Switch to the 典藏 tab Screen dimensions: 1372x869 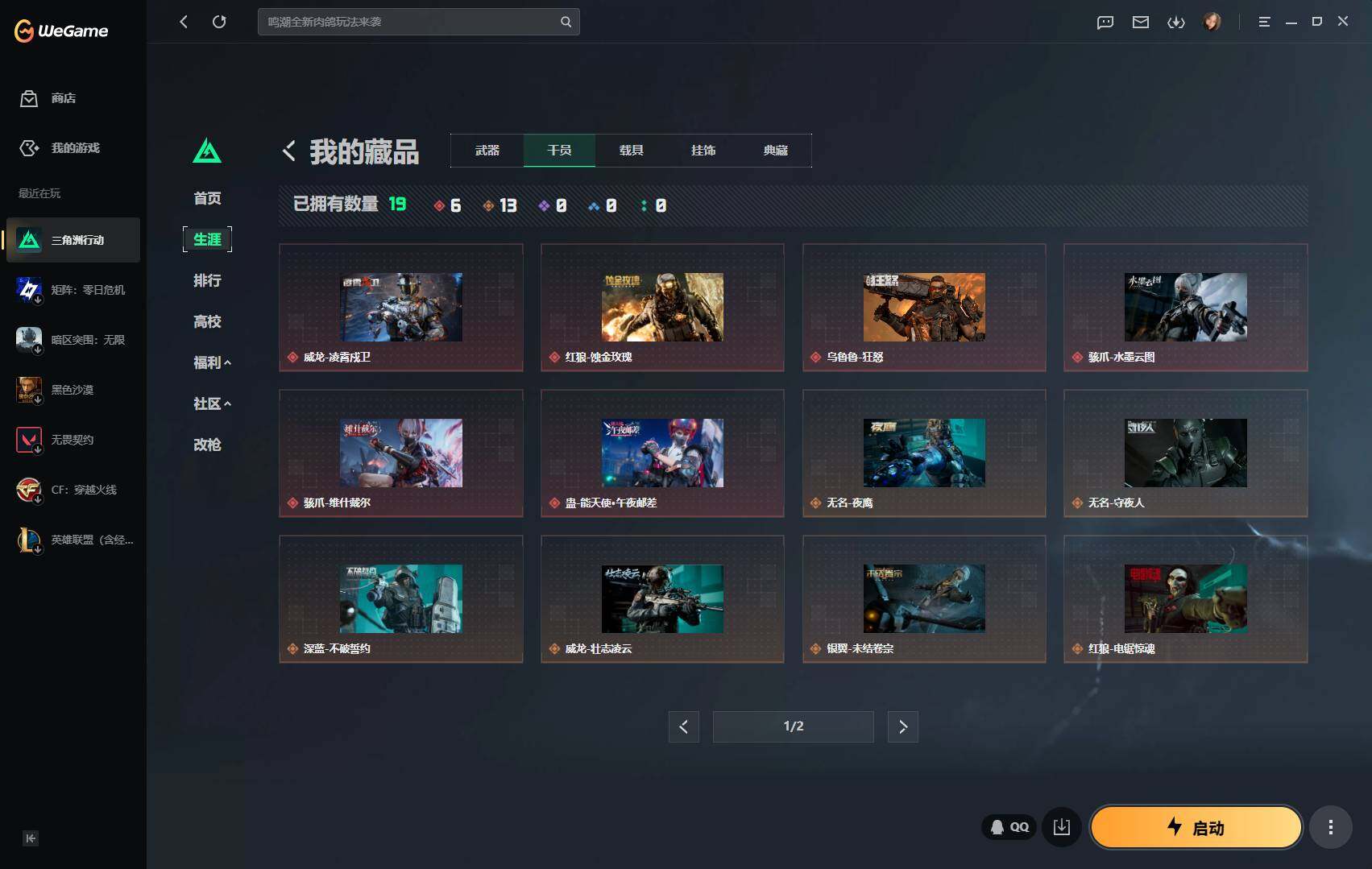(x=776, y=151)
